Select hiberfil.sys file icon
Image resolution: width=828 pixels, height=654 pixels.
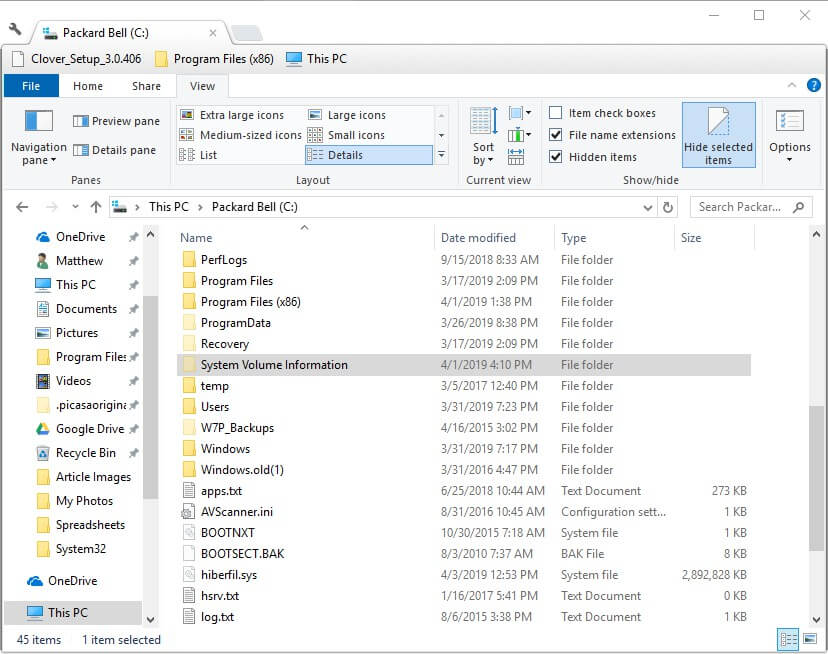point(189,575)
